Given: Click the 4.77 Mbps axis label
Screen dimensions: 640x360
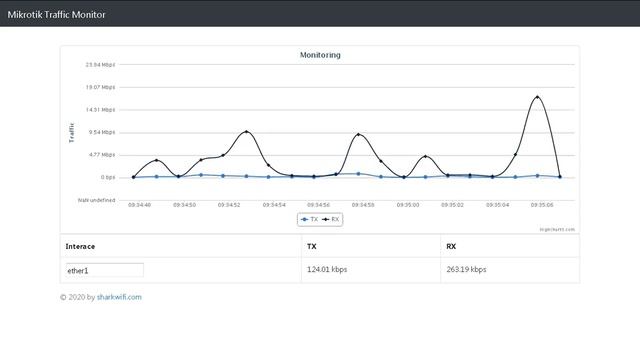Looking at the screenshot, I should (102, 155).
